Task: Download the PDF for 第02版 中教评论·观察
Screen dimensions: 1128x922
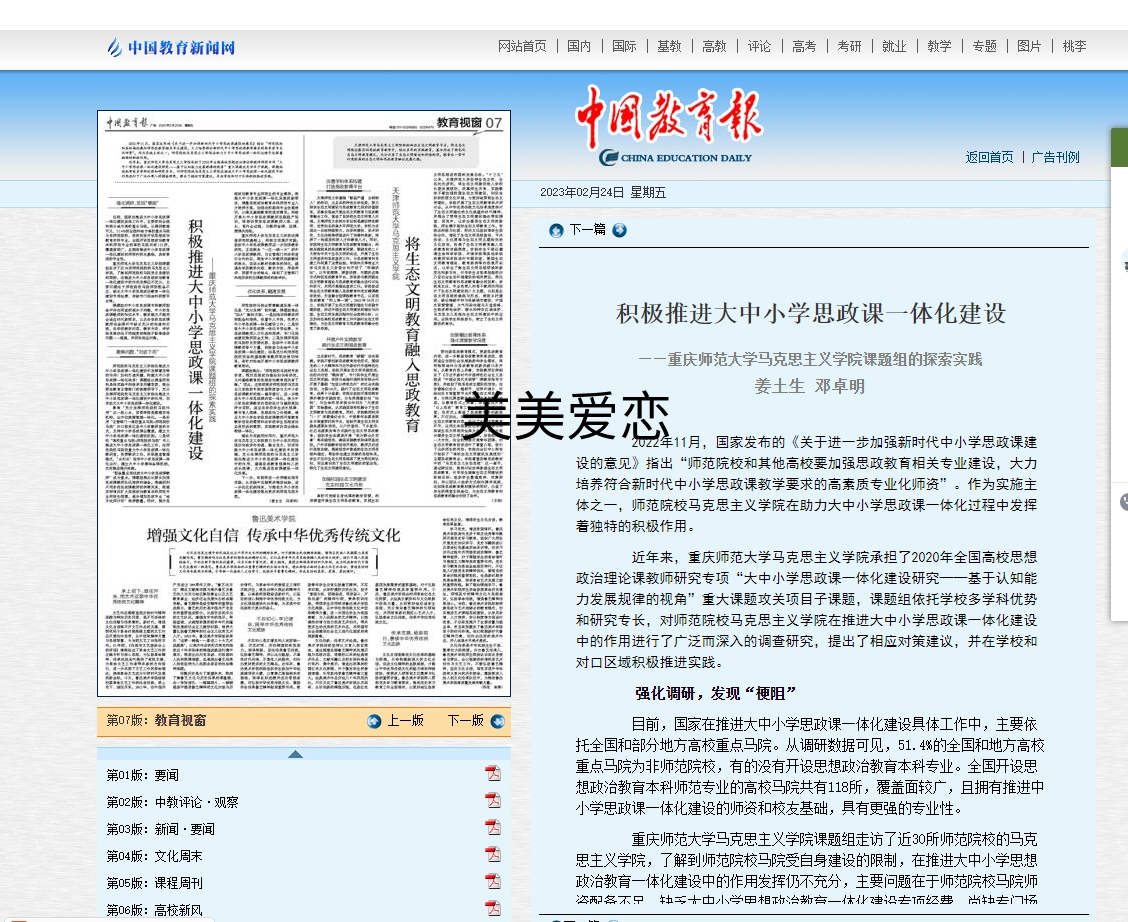Action: click(493, 800)
